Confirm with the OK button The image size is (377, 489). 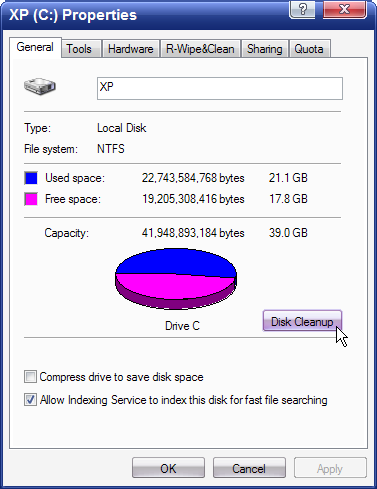pyautogui.click(x=168, y=468)
